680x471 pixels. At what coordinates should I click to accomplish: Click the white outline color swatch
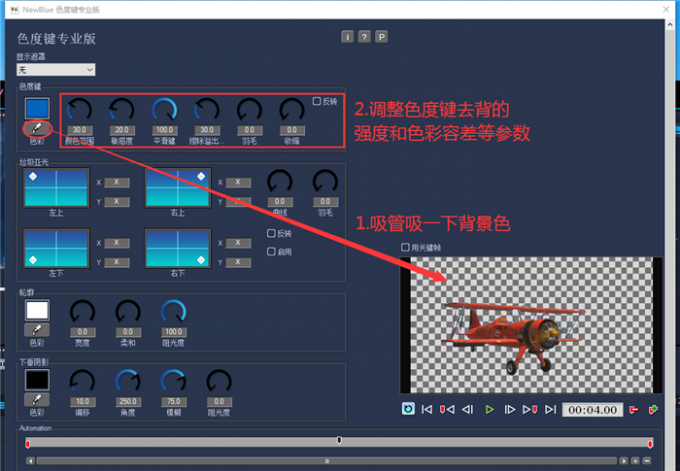(x=37, y=311)
